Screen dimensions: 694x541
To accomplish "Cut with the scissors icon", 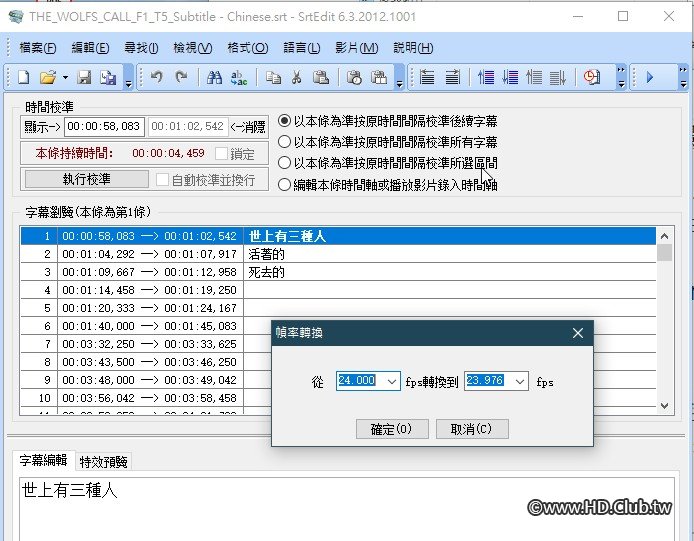I will [297, 77].
